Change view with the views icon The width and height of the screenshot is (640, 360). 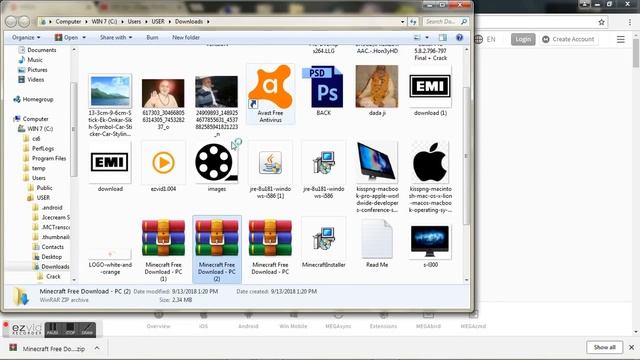(417, 38)
